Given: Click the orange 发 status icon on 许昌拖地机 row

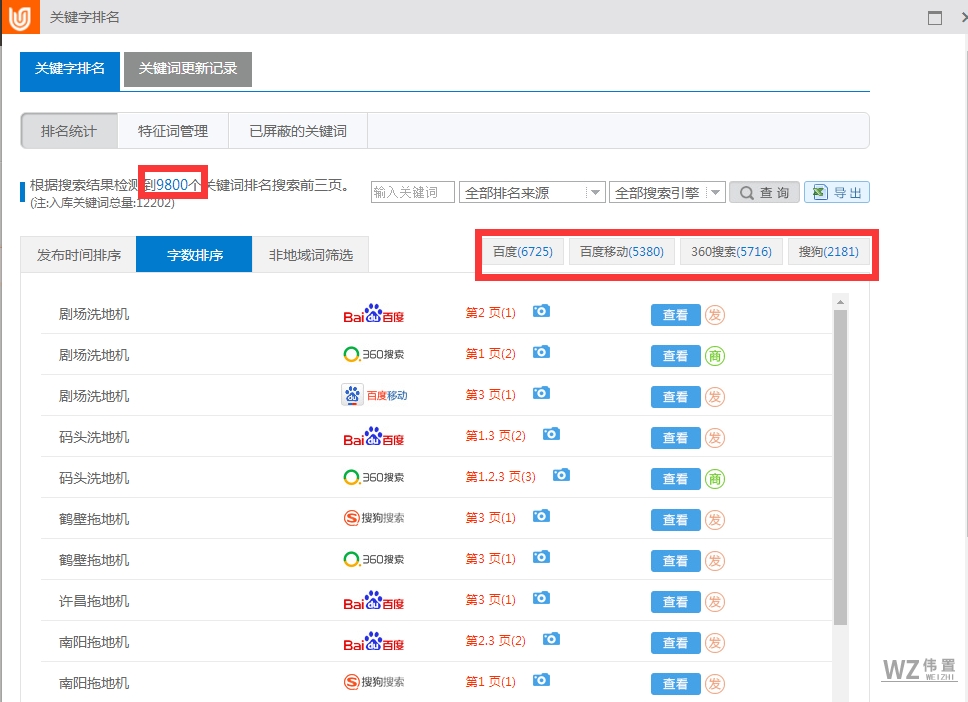Looking at the screenshot, I should coord(715,601).
